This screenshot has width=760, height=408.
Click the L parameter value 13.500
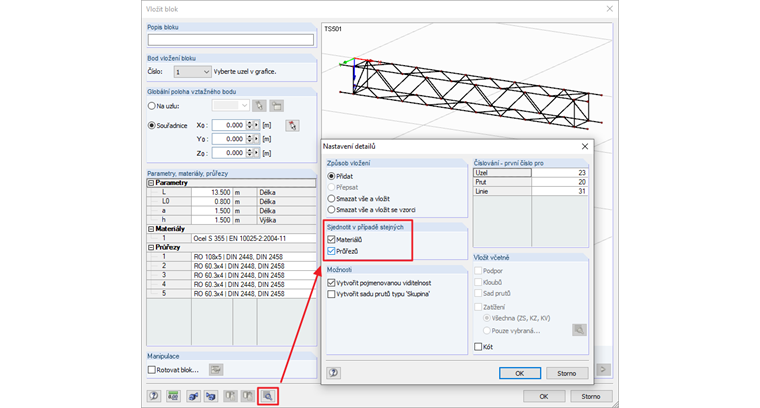212,192
